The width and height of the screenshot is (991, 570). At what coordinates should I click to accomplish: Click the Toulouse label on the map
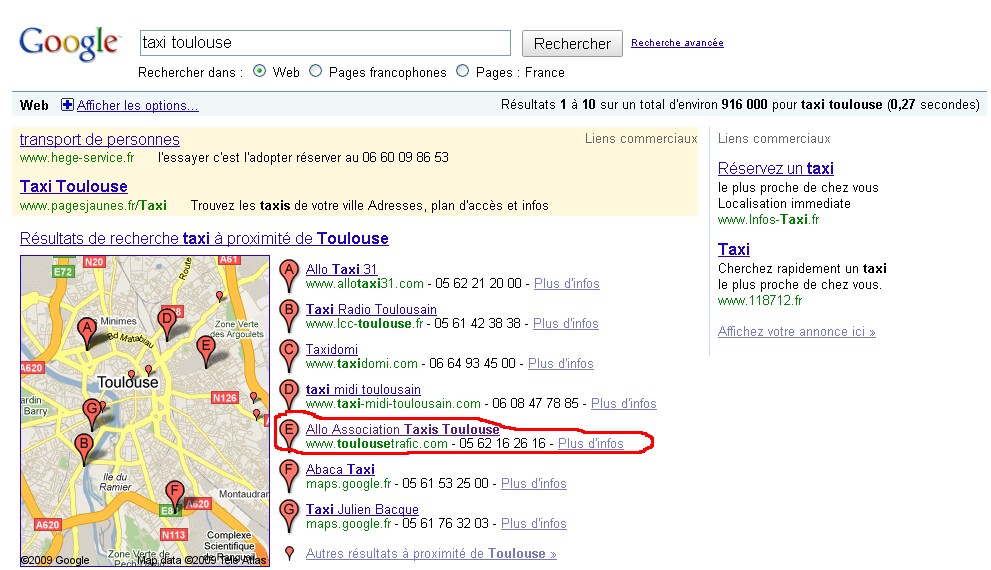[128, 382]
